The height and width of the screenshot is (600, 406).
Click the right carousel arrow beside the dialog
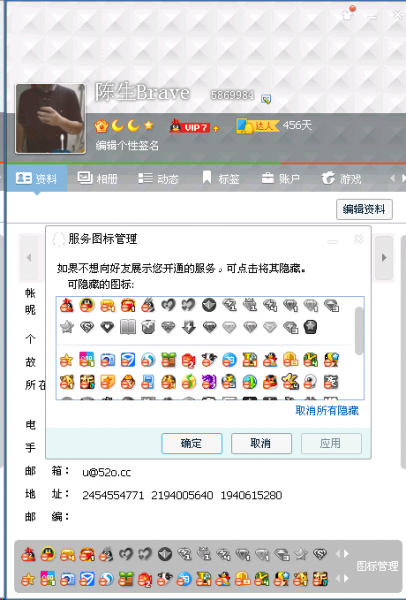pos(384,258)
